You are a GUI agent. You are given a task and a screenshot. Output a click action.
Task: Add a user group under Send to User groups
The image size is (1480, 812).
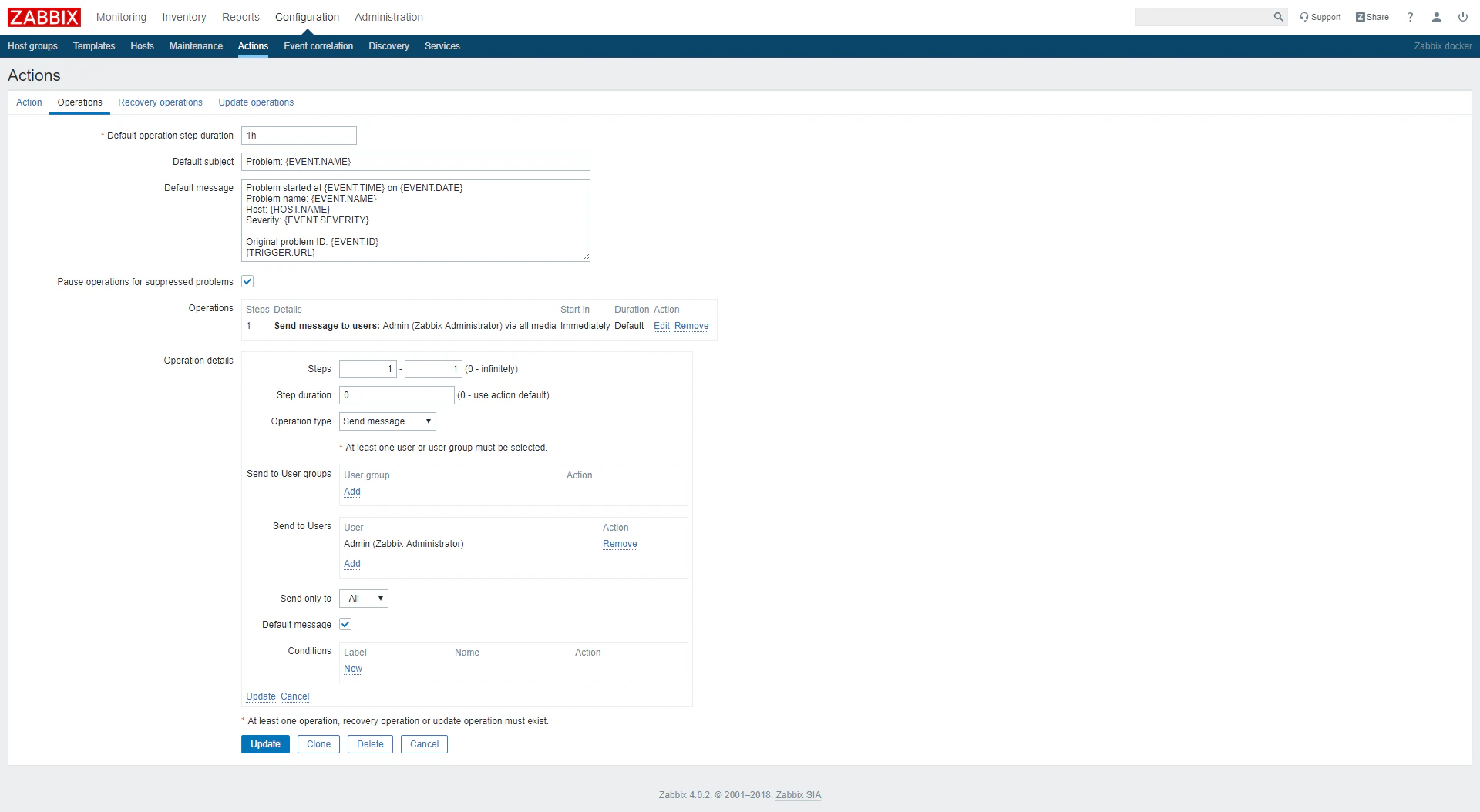pos(352,492)
